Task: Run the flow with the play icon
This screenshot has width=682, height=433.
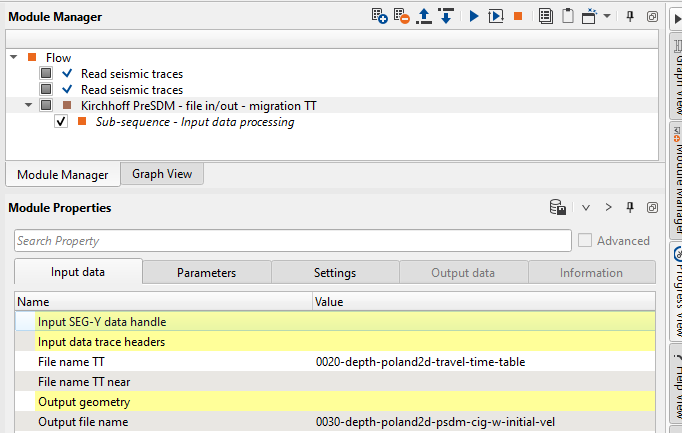Action: 473,16
